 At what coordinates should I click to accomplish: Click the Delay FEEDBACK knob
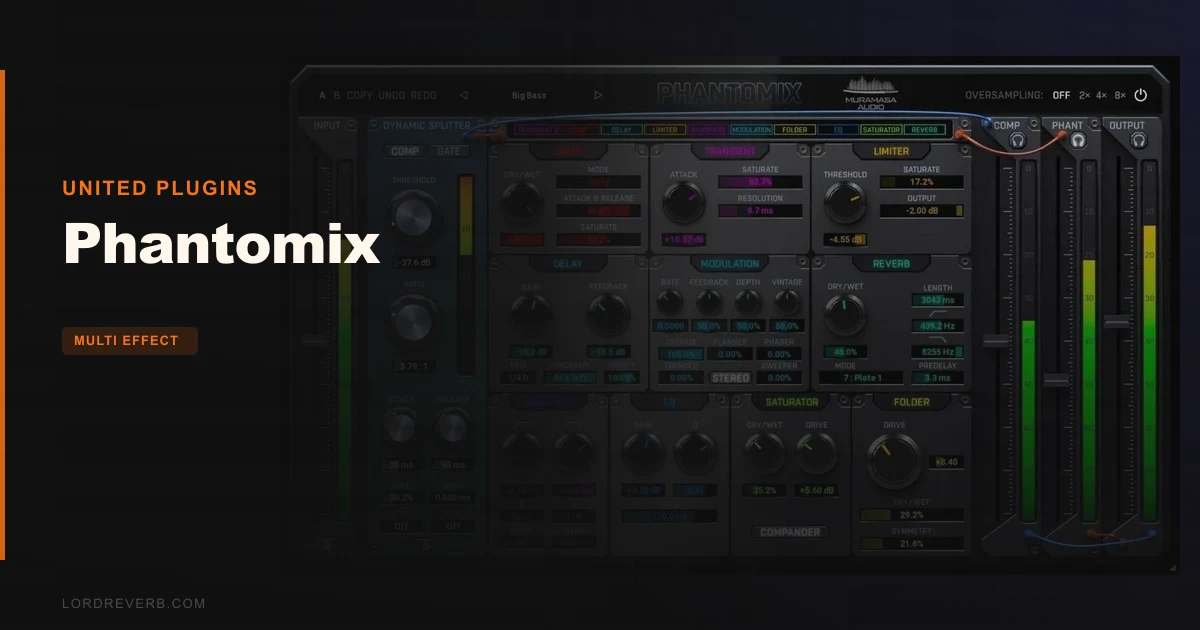pos(609,315)
